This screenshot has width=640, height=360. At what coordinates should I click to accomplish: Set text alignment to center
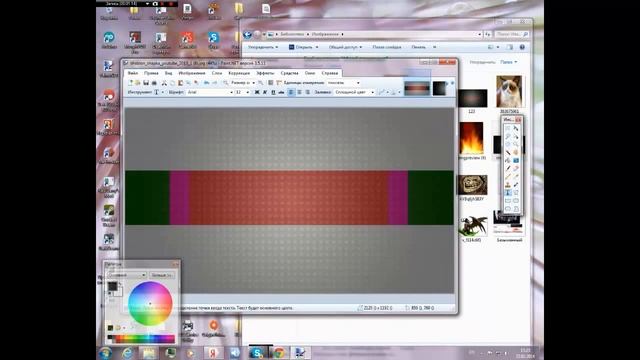click(x=299, y=92)
